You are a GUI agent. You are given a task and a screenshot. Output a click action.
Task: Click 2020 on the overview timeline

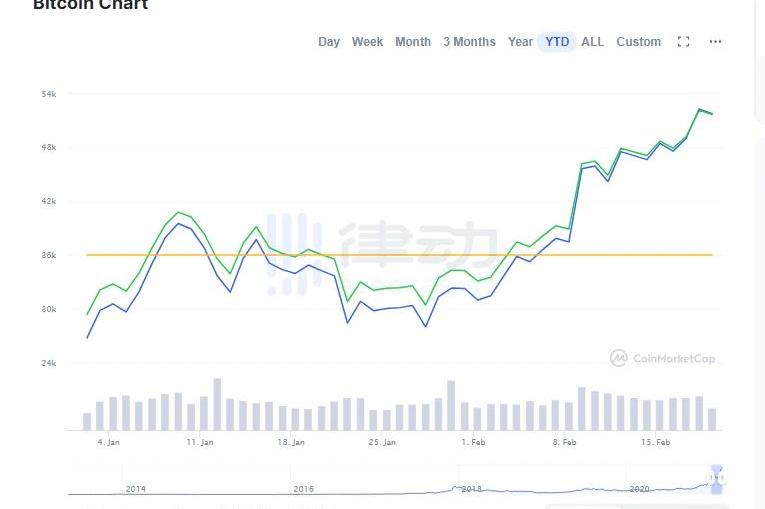640,489
